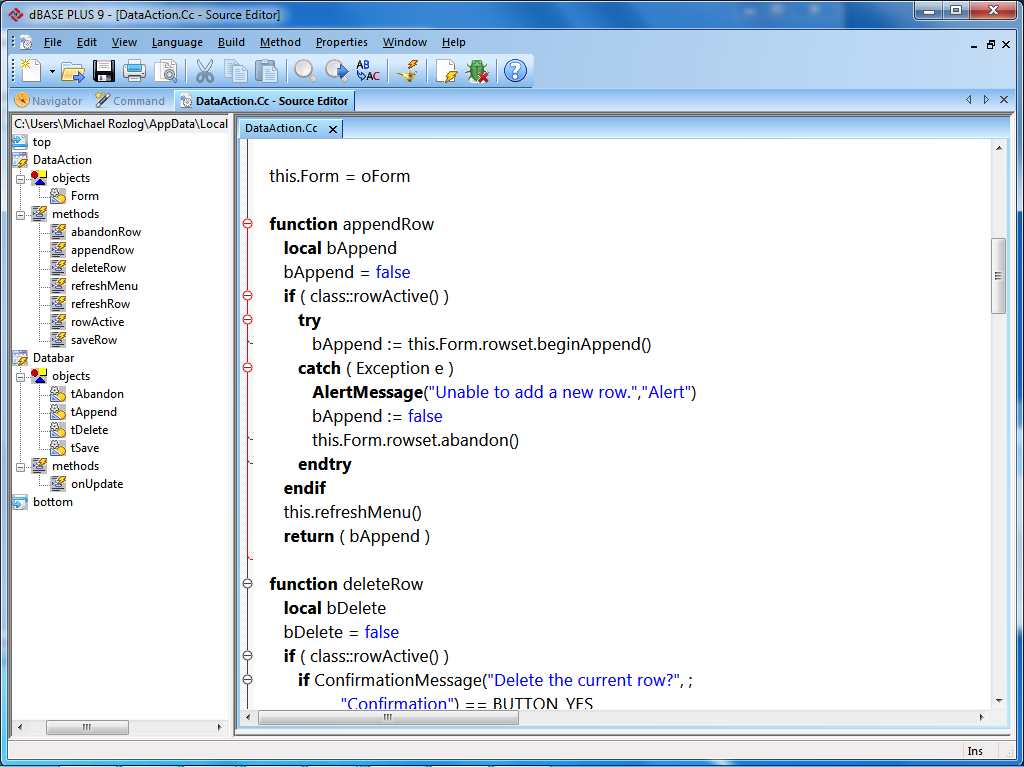1024x767 pixels.
Task: Select the tDelete object
Action: tap(89, 430)
